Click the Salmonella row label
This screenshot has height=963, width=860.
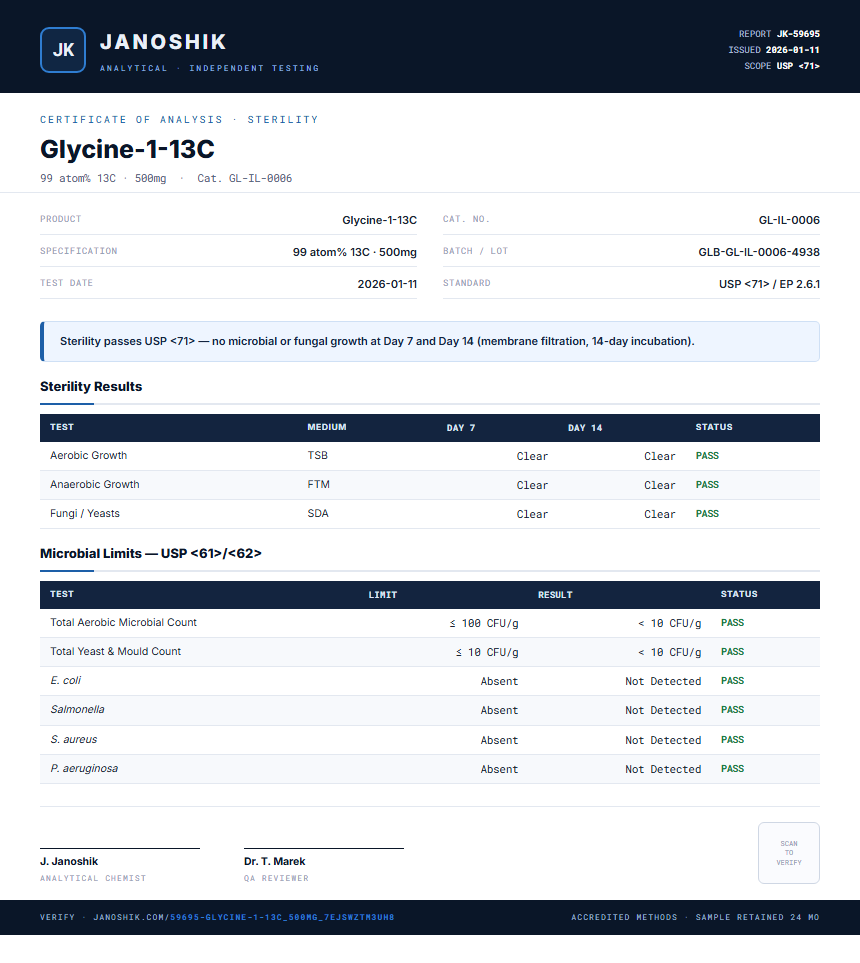[x=77, y=709]
